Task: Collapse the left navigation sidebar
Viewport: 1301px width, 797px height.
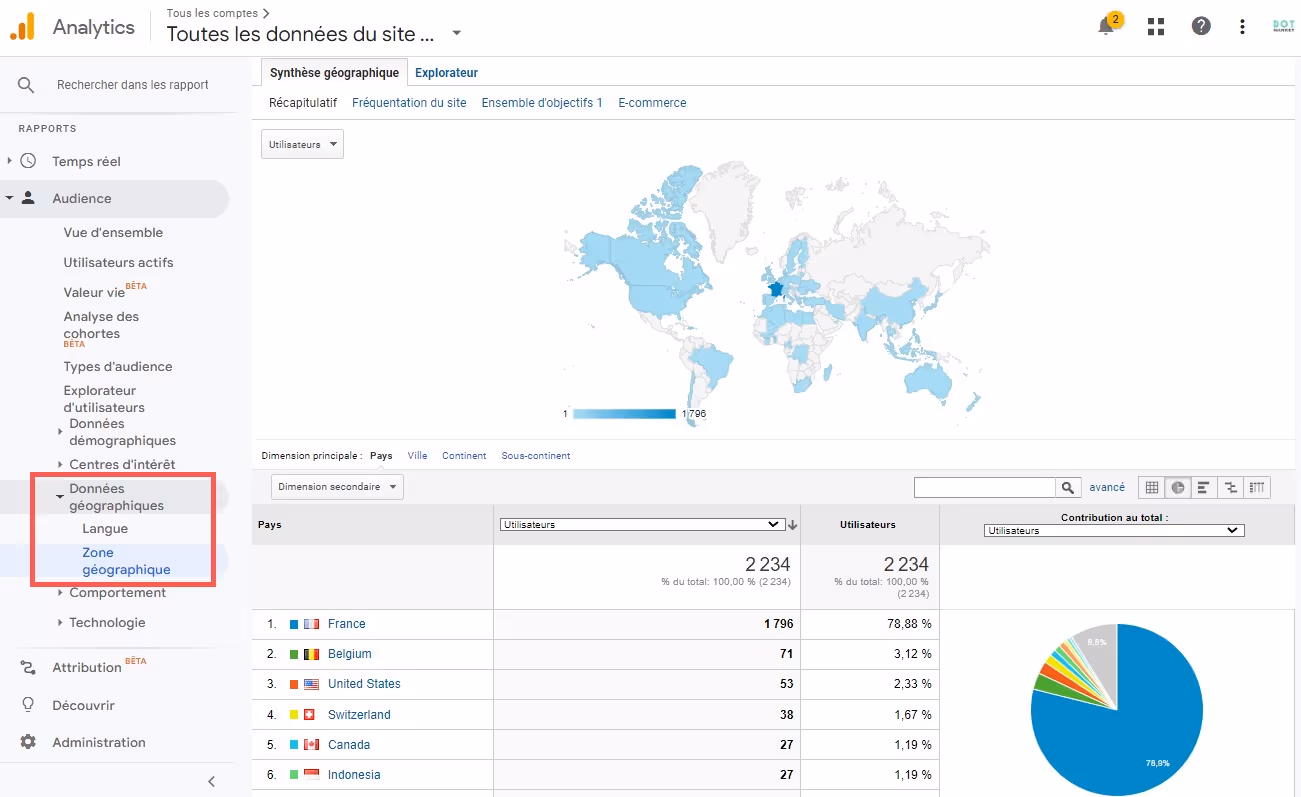Action: pyautogui.click(x=211, y=781)
